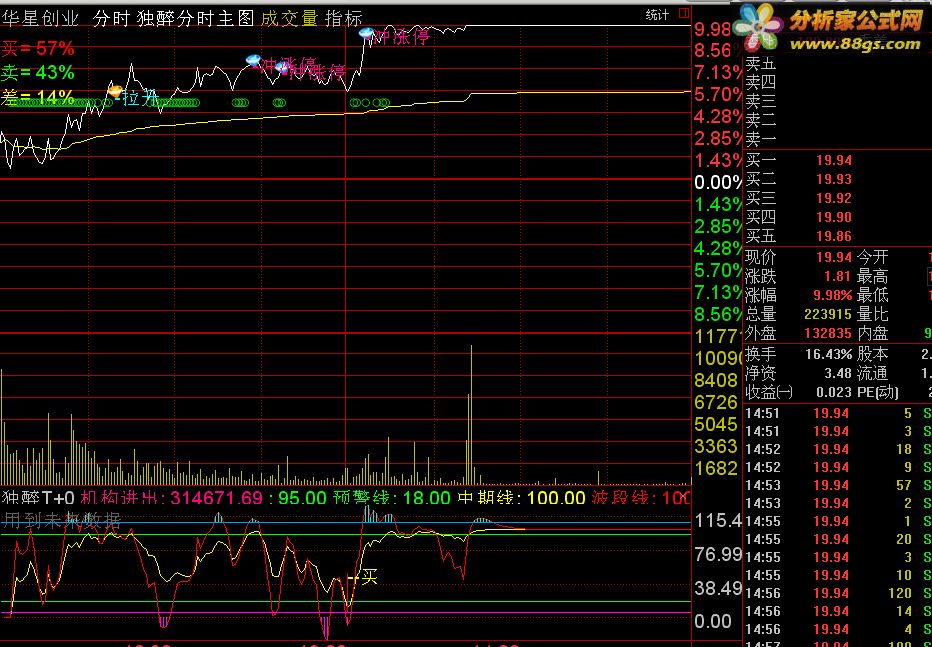This screenshot has width=932, height=647.
Task: Click the 买四 bid price 19.90
Action: 833,217
